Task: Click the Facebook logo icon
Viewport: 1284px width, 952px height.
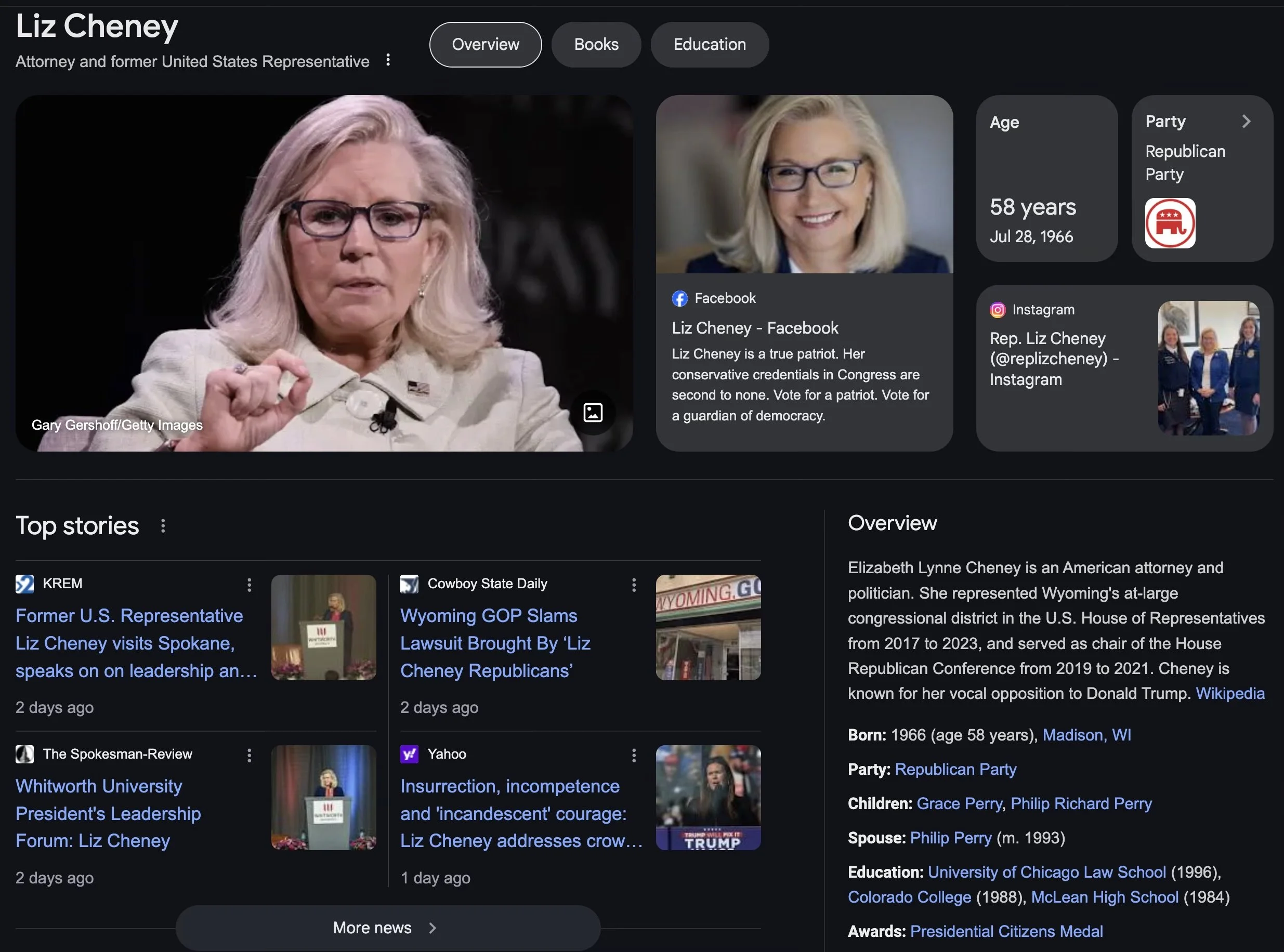Action: pos(680,298)
